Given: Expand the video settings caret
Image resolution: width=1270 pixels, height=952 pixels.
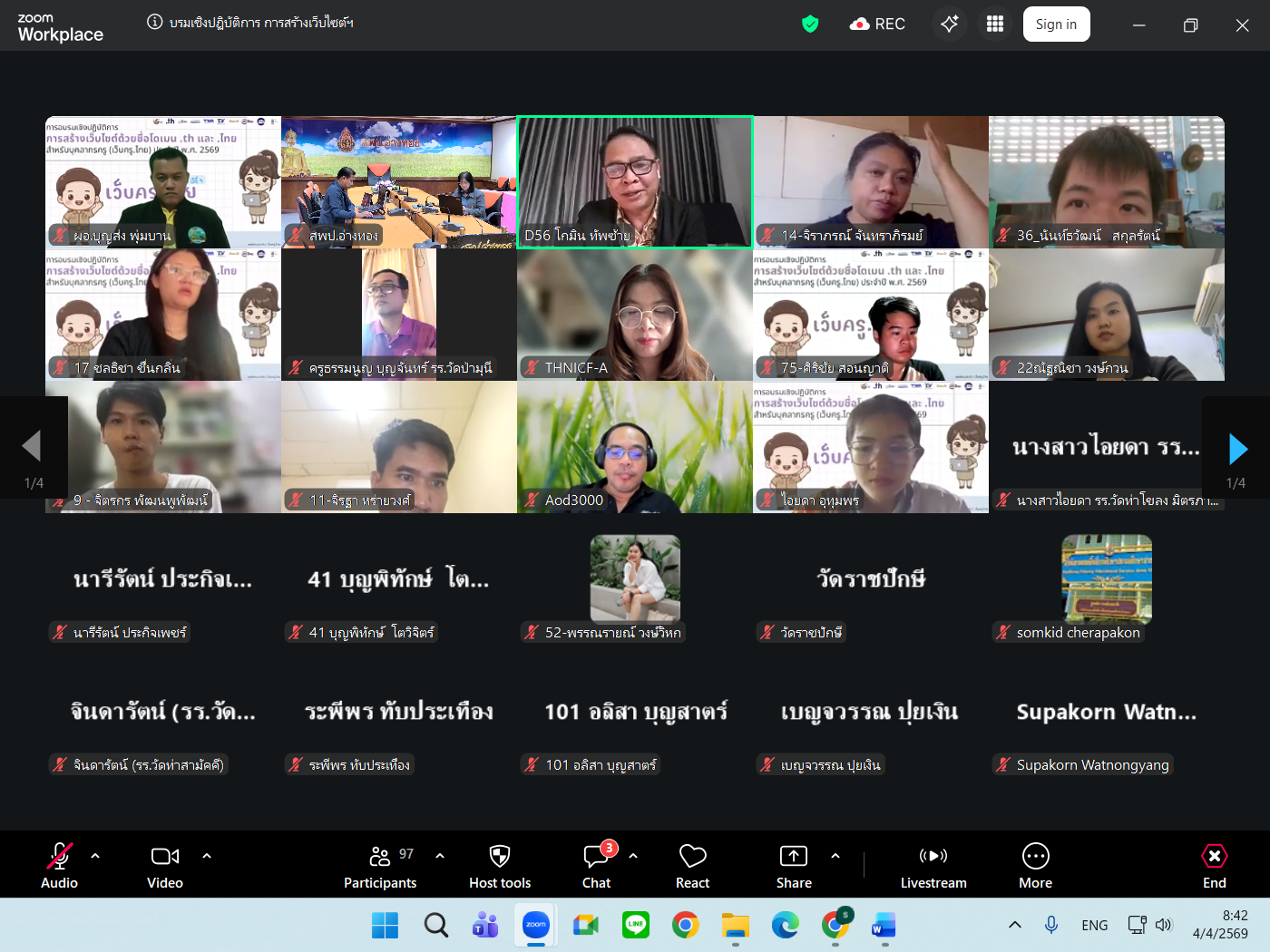Looking at the screenshot, I should [207, 855].
